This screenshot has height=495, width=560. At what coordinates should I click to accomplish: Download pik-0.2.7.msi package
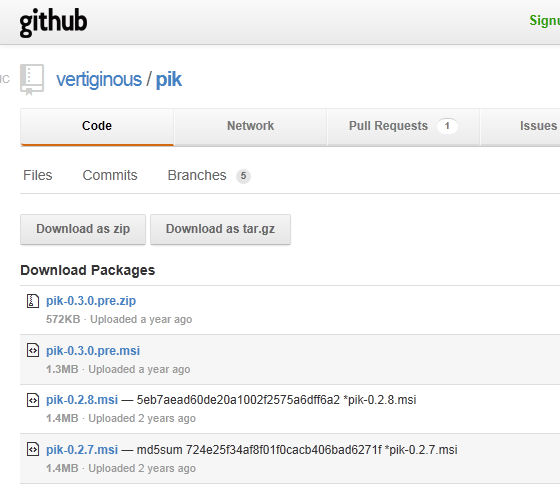point(82,449)
